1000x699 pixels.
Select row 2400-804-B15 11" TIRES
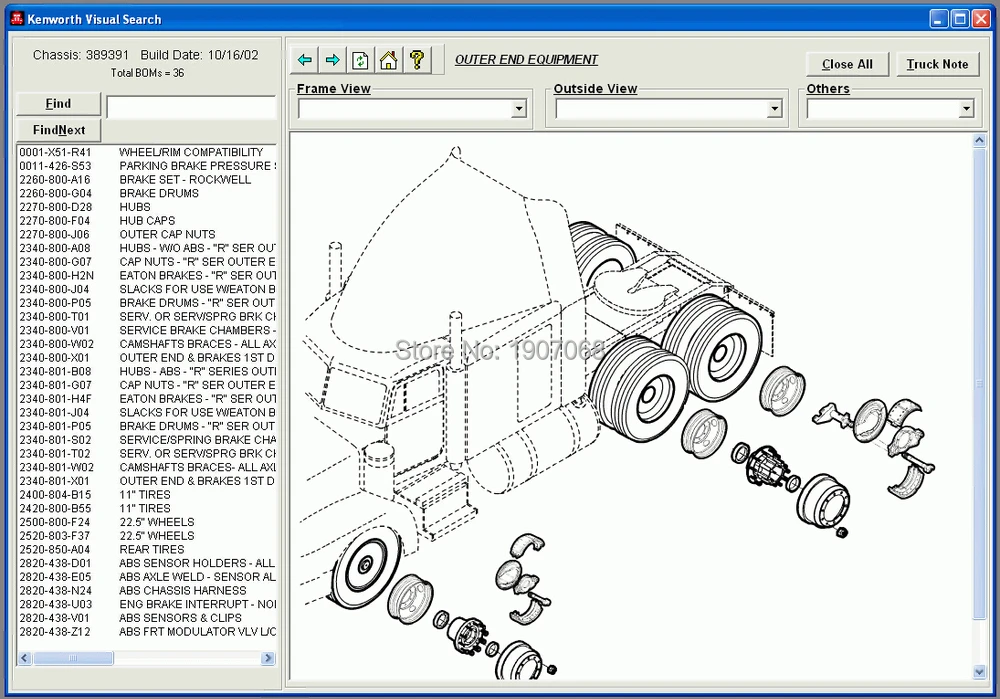[x=147, y=495]
